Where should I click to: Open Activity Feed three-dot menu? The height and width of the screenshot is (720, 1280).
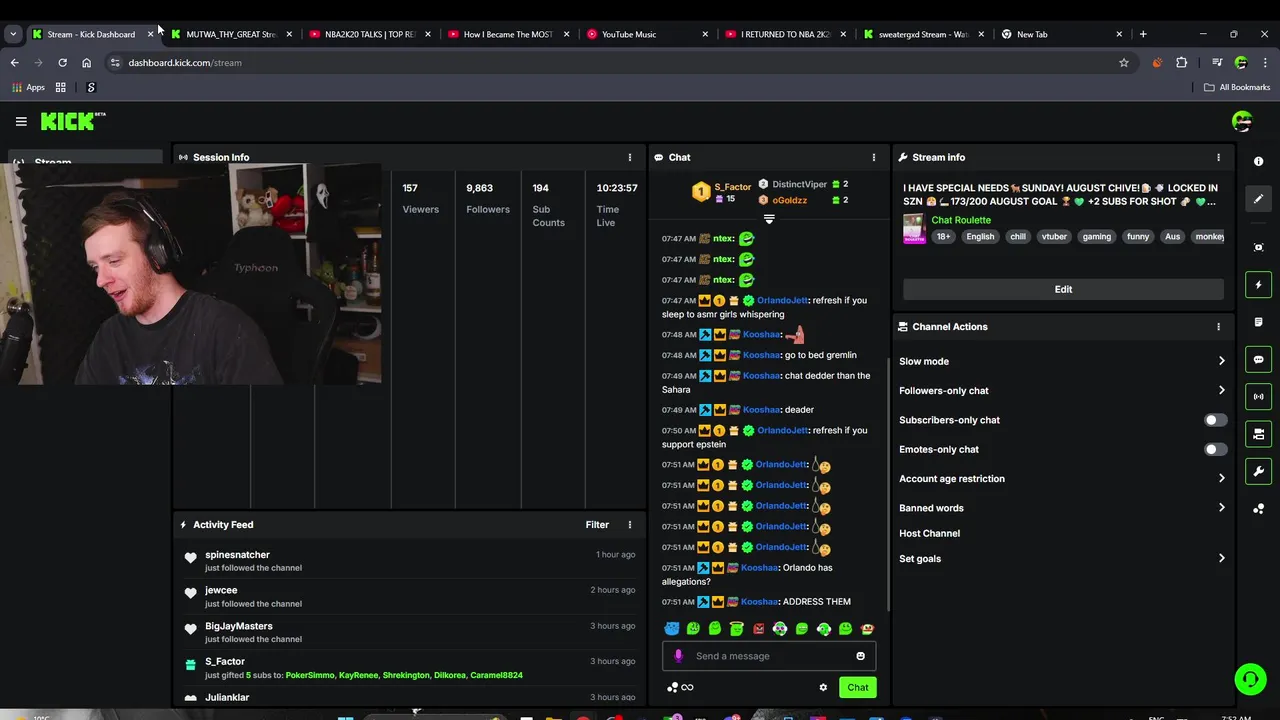pos(629,524)
